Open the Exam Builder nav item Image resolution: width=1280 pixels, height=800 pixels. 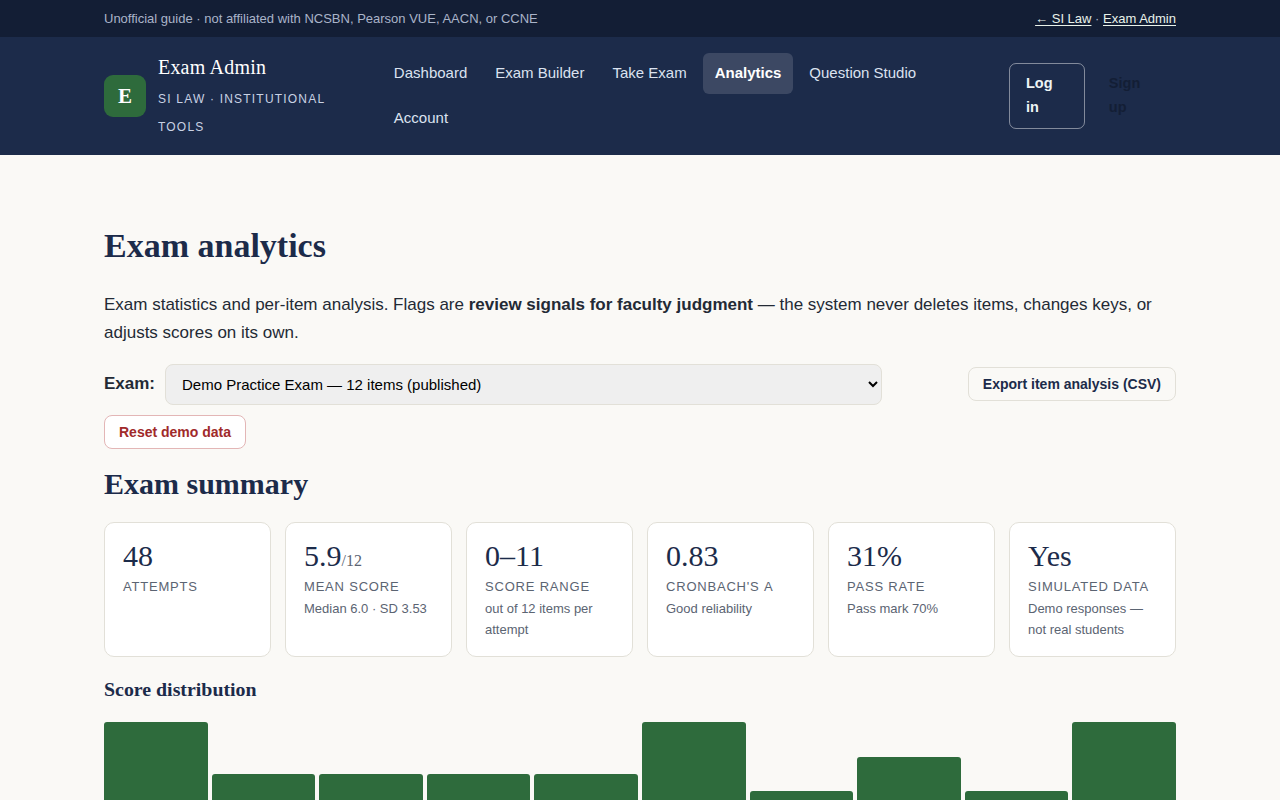(x=540, y=73)
